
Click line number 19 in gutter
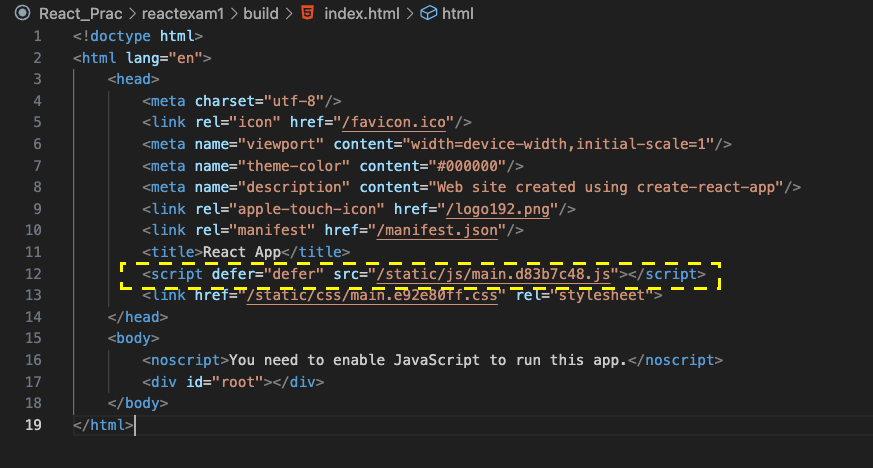(x=33, y=425)
